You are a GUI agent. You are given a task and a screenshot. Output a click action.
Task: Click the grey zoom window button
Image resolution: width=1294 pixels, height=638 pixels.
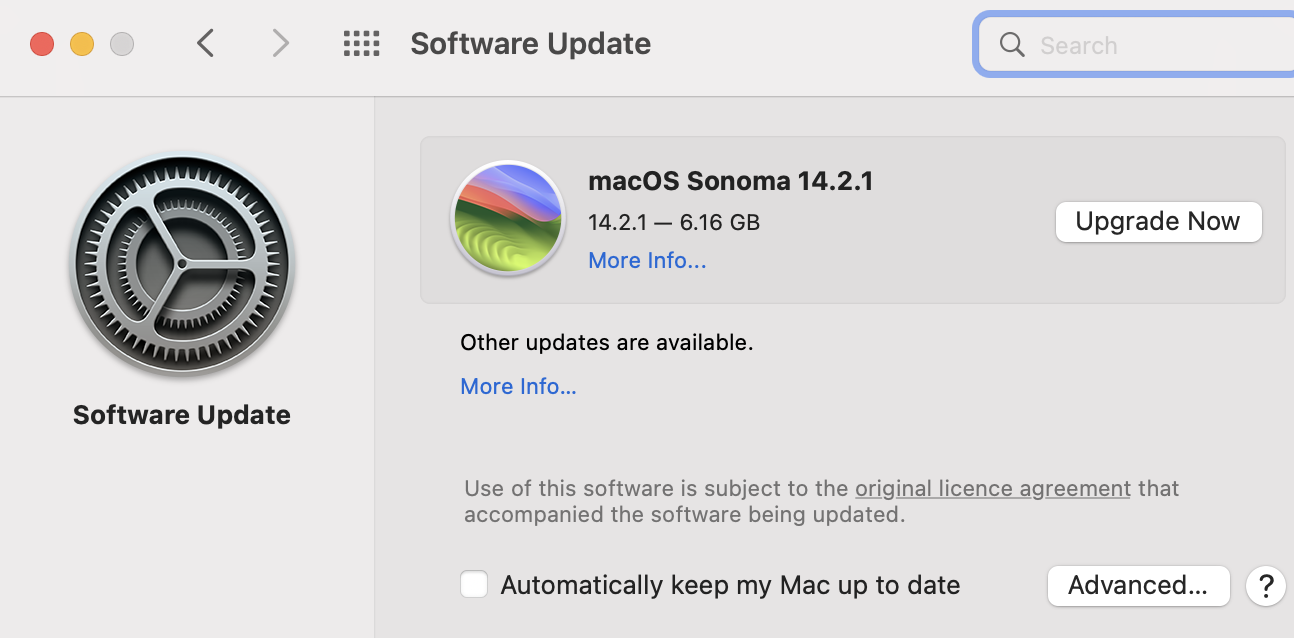122,44
